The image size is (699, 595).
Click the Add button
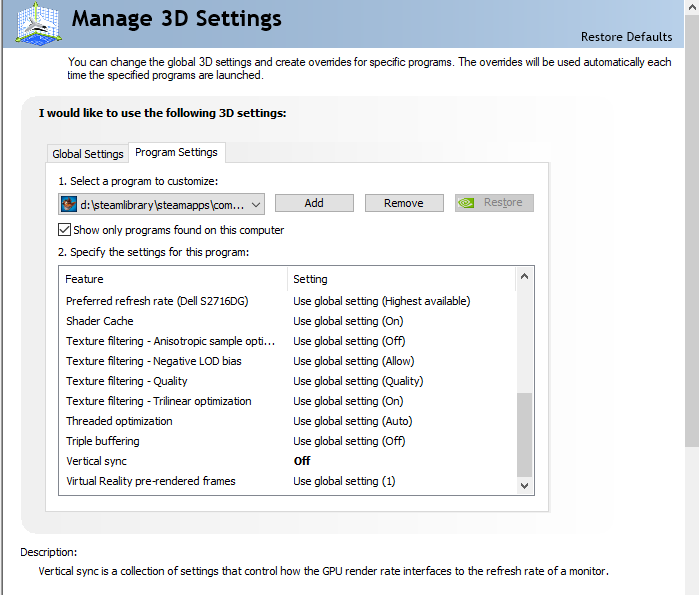pyautogui.click(x=314, y=203)
